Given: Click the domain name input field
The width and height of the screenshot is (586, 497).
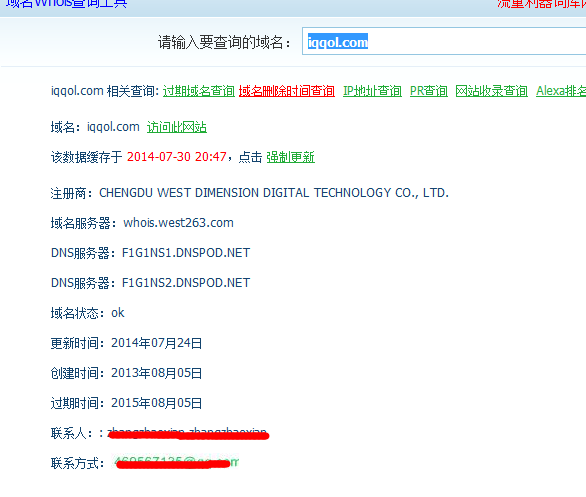Looking at the screenshot, I should tap(444, 41).
